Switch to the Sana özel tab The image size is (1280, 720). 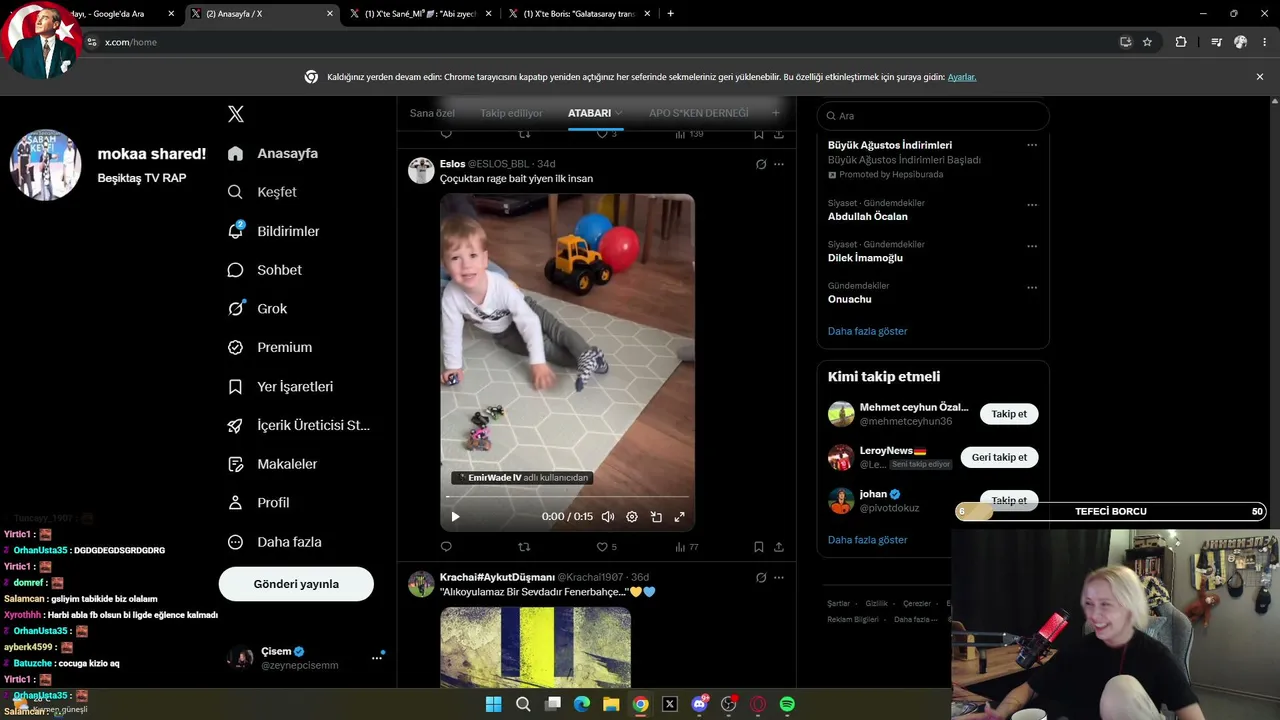[432, 113]
